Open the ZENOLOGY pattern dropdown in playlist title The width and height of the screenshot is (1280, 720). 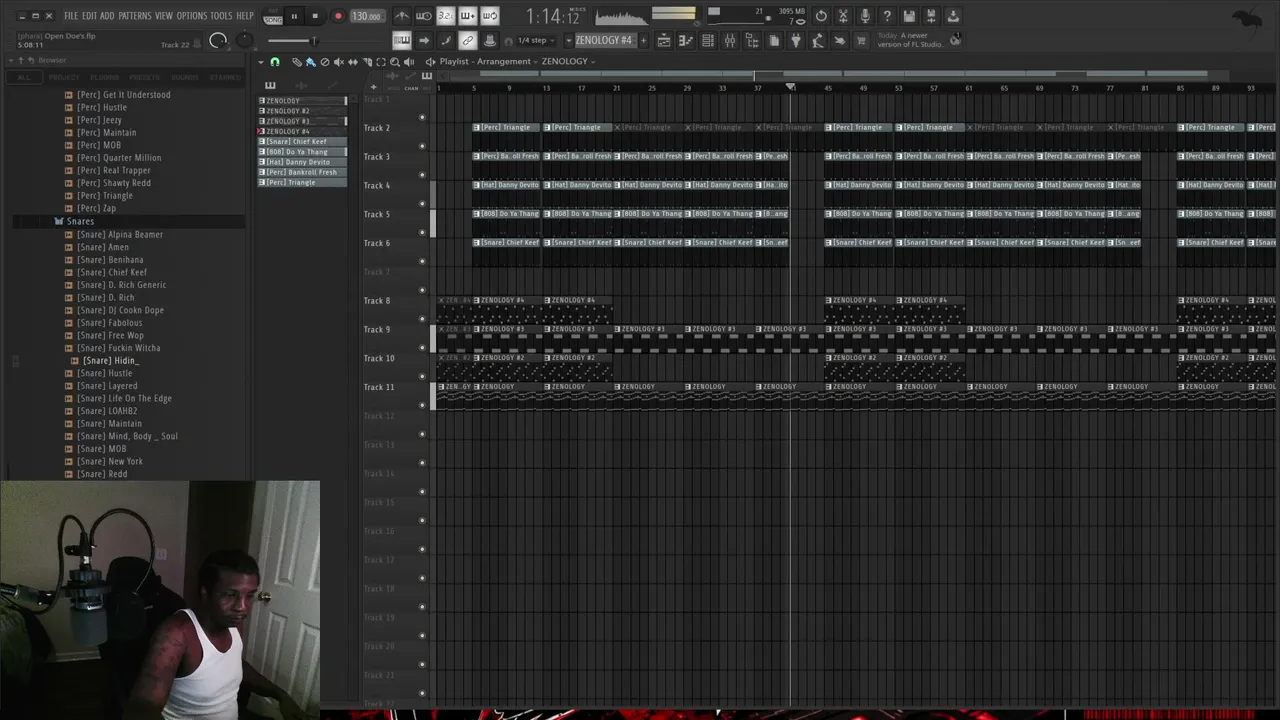pos(568,62)
